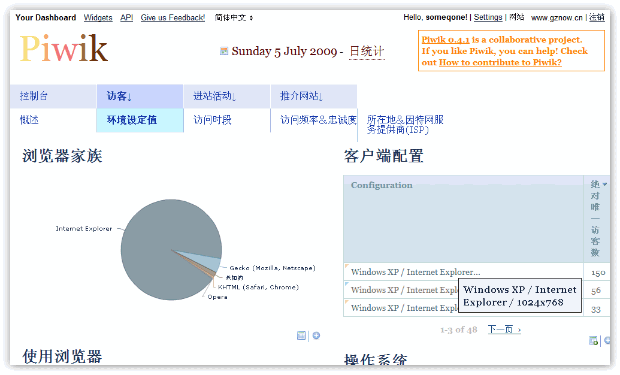Click the Give us Feedback! link
620x375 pixels.
(x=173, y=18)
